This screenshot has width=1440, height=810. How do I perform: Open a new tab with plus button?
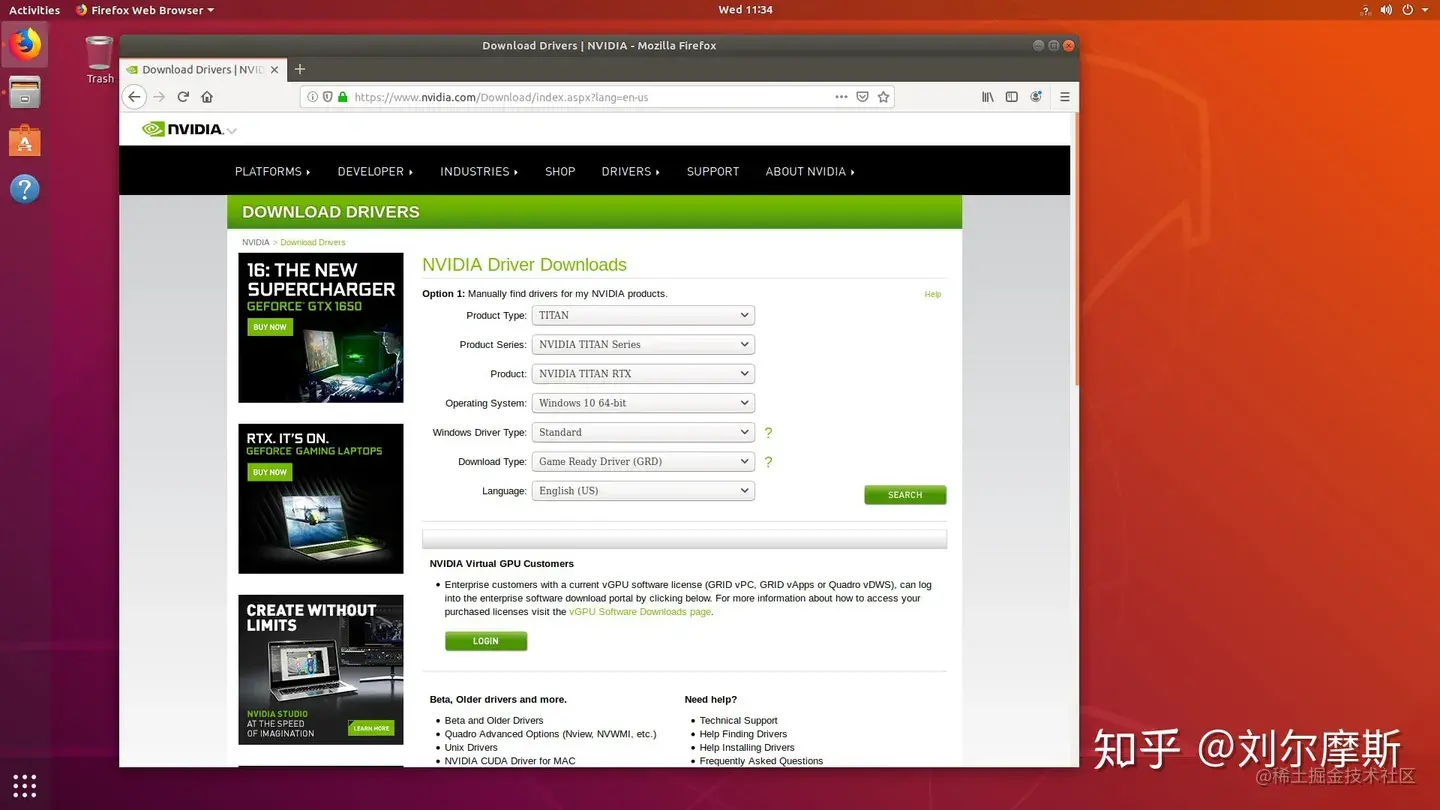(299, 69)
